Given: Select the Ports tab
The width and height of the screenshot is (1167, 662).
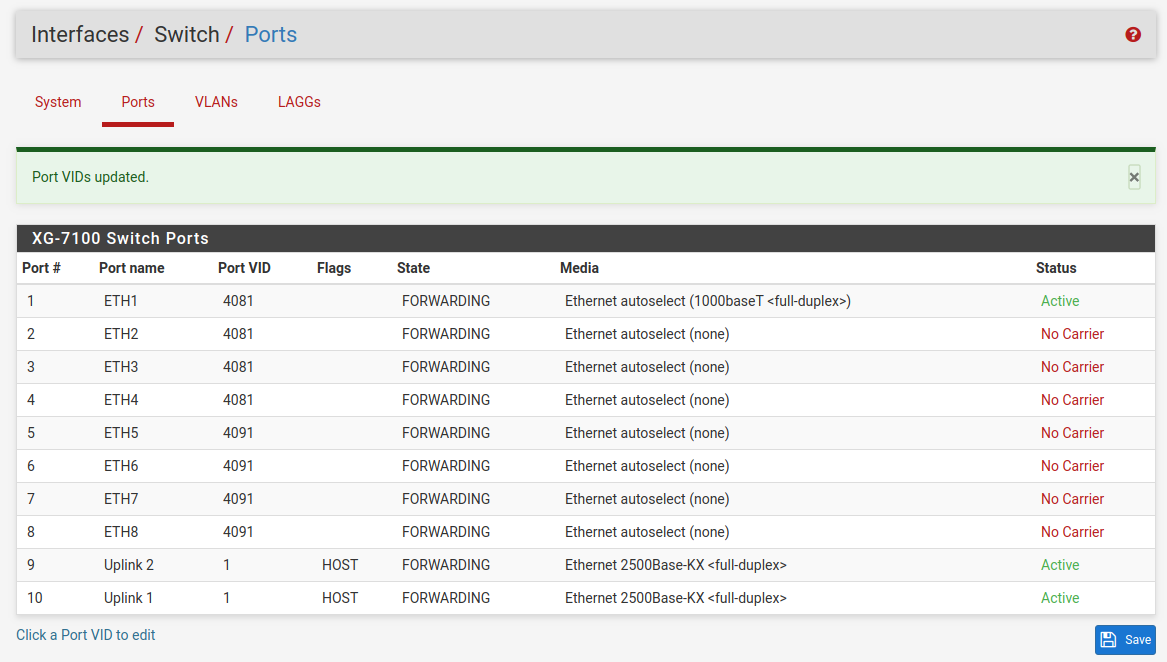Looking at the screenshot, I should [138, 102].
